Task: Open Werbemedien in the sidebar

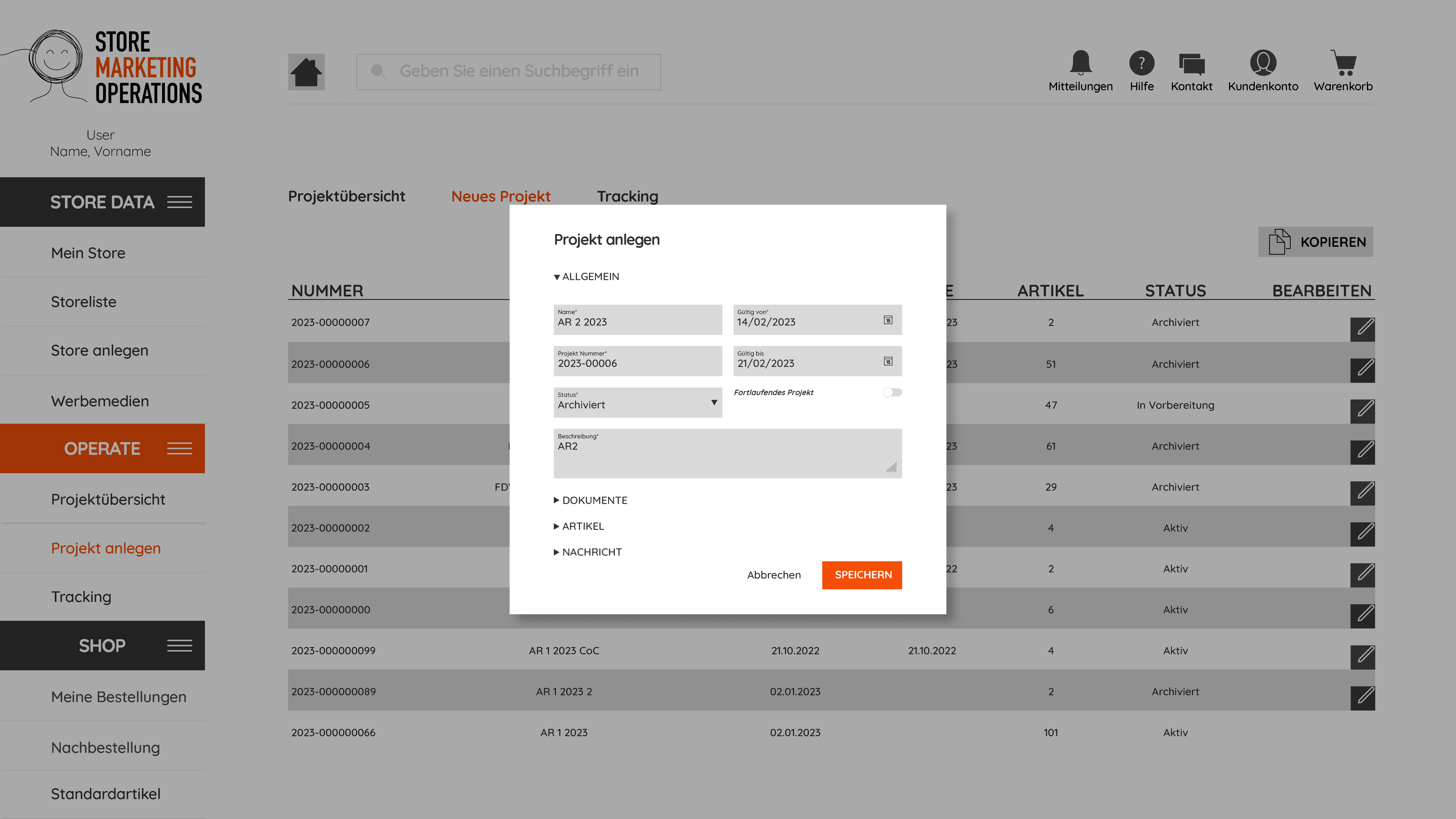Action: pyautogui.click(x=100, y=401)
